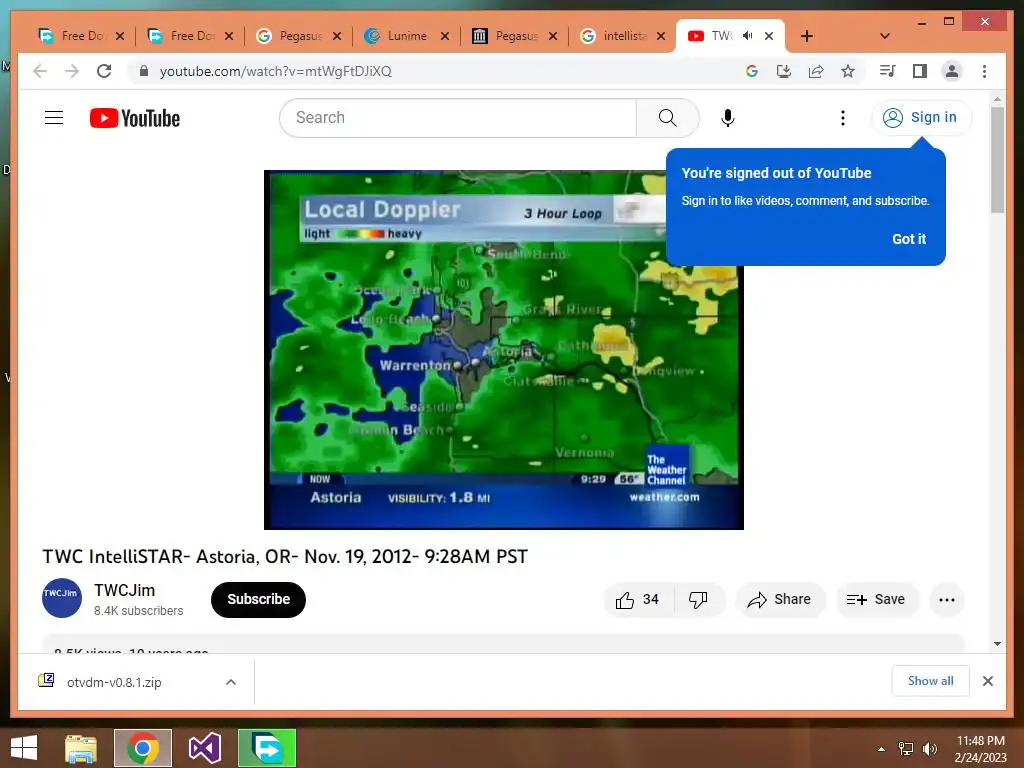Show hidden tray icons arrow
Screen dimensions: 1024x768
pyautogui.click(x=881, y=749)
